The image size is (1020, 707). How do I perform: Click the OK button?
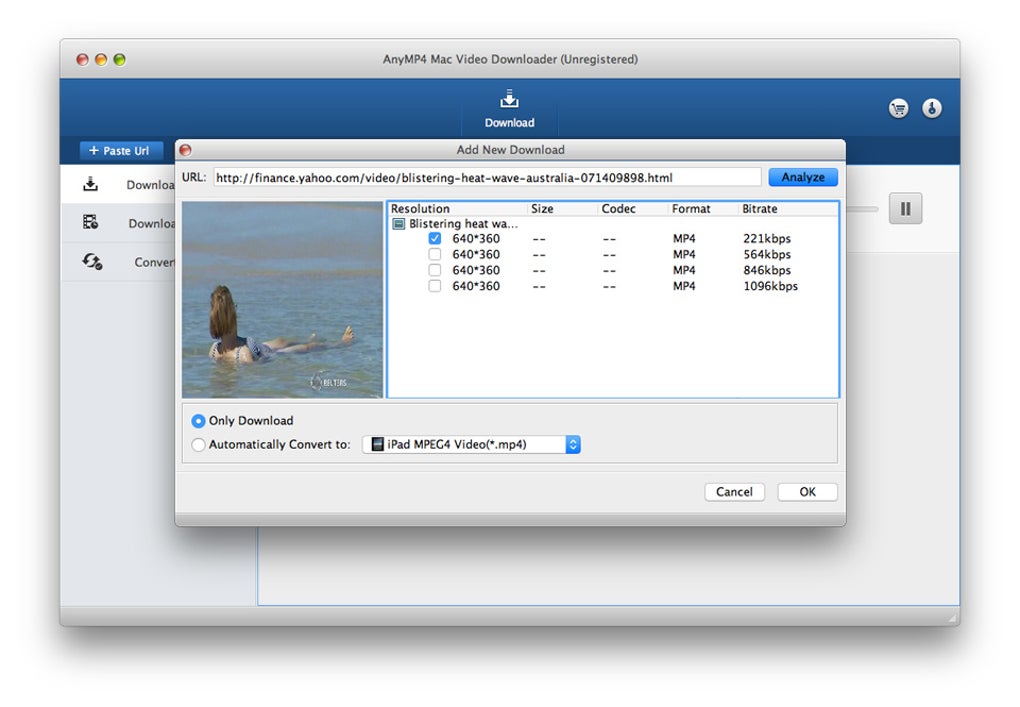807,492
